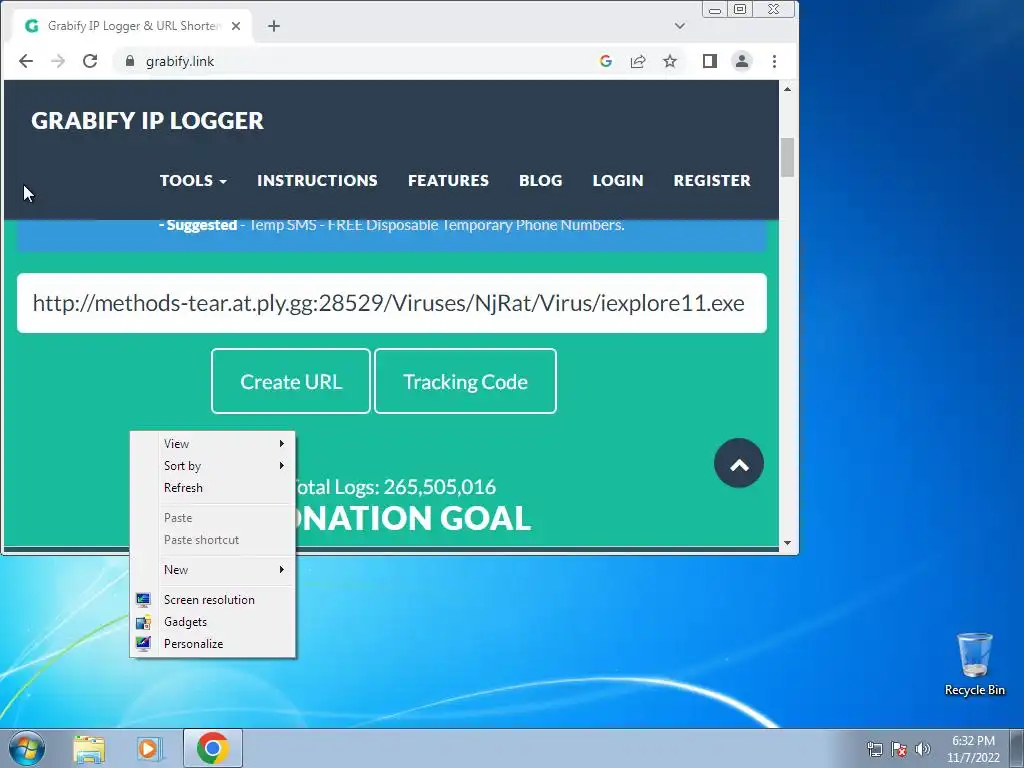The width and height of the screenshot is (1024, 768).
Task: Open the Action Center flag icon
Action: (x=899, y=749)
